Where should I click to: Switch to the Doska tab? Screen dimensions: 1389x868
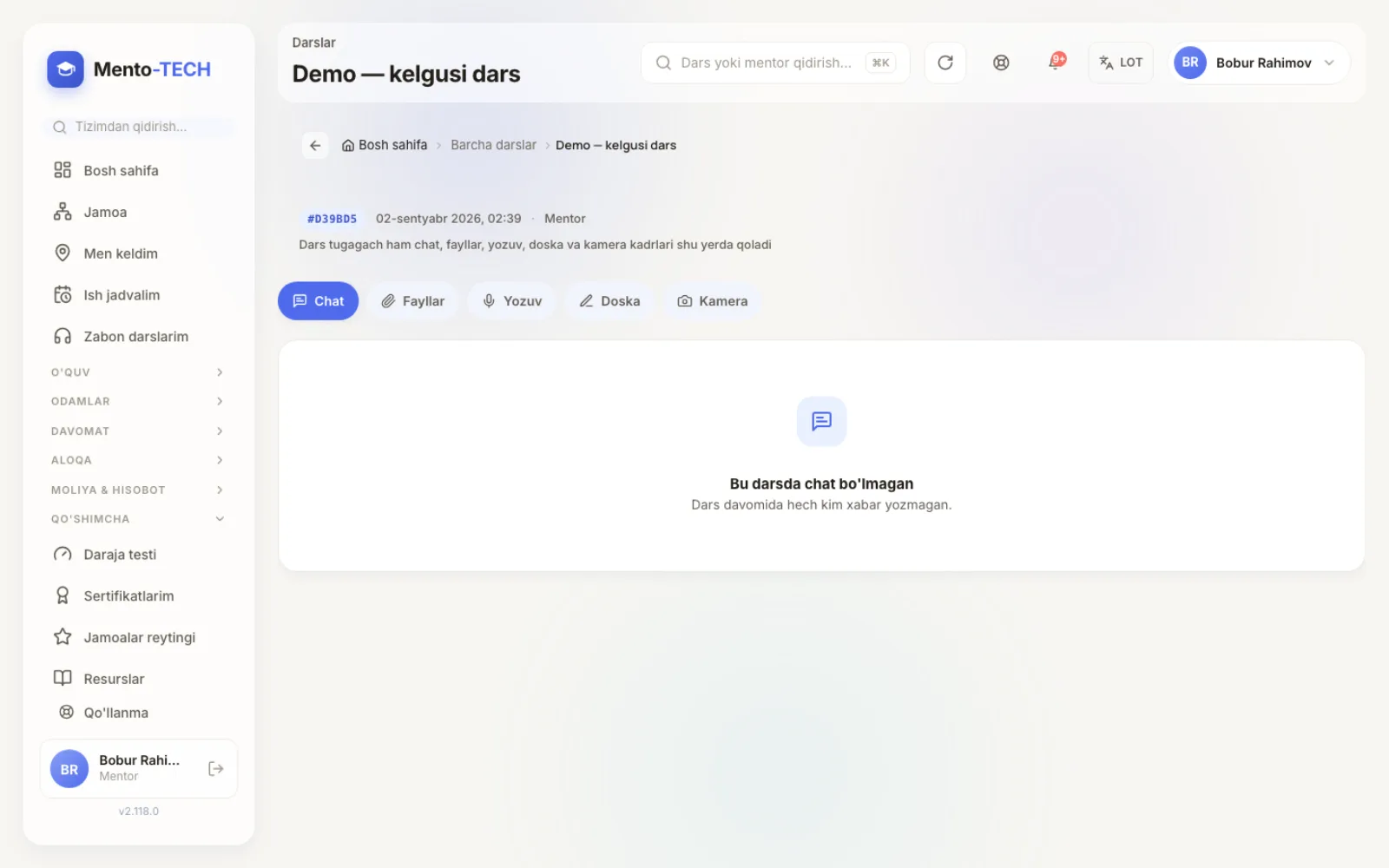pyautogui.click(x=609, y=301)
